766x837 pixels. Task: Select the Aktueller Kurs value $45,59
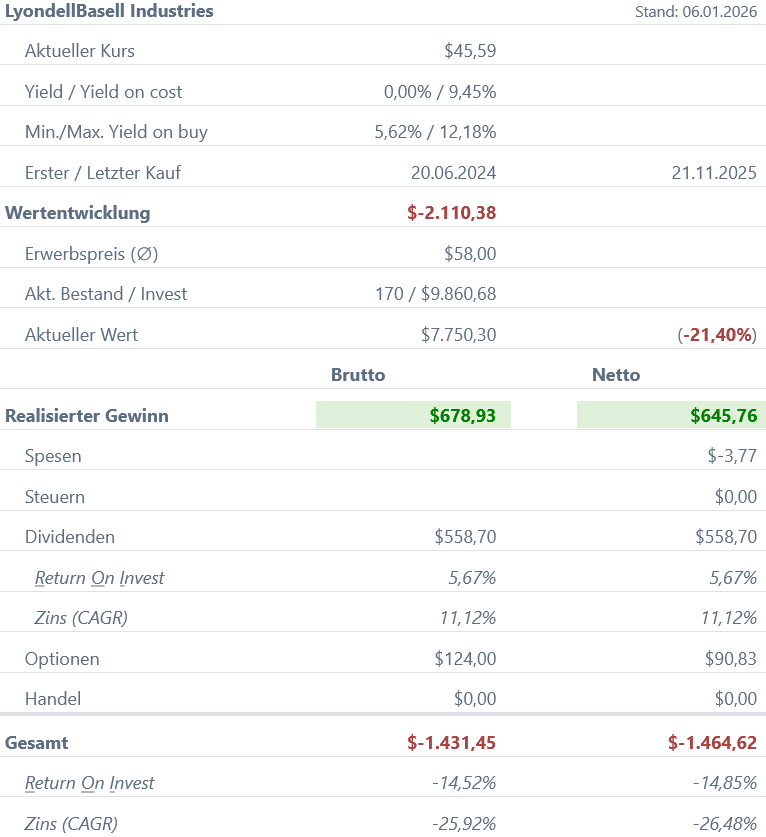tap(470, 51)
